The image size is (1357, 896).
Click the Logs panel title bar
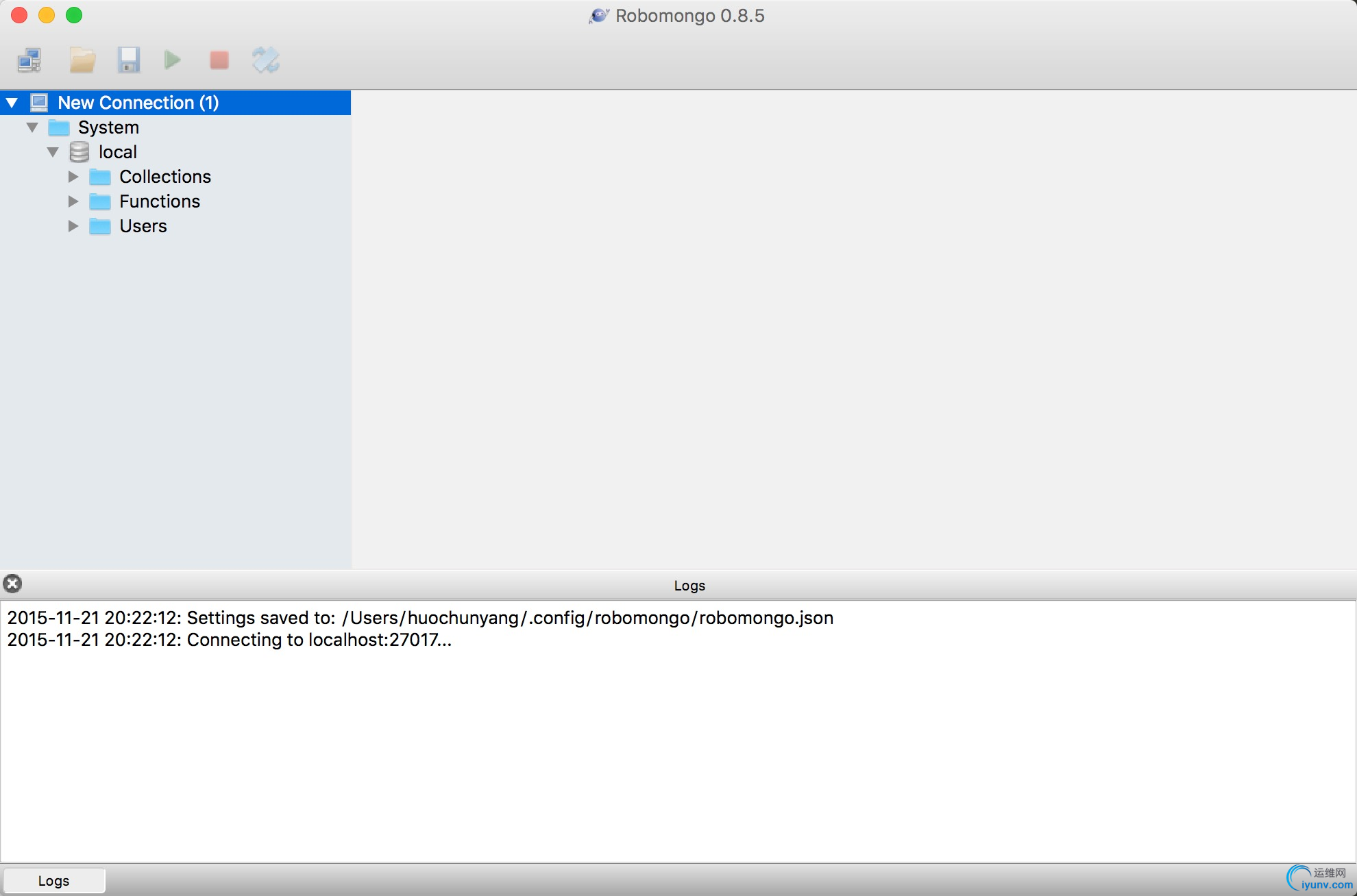[x=689, y=586]
